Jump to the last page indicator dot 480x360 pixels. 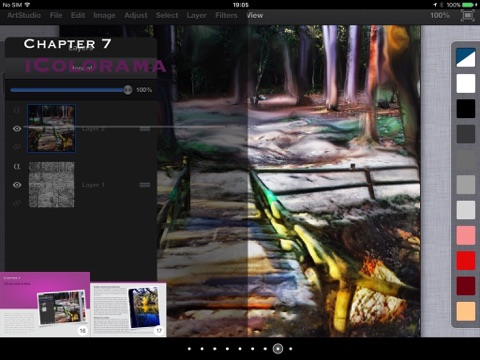click(x=291, y=349)
